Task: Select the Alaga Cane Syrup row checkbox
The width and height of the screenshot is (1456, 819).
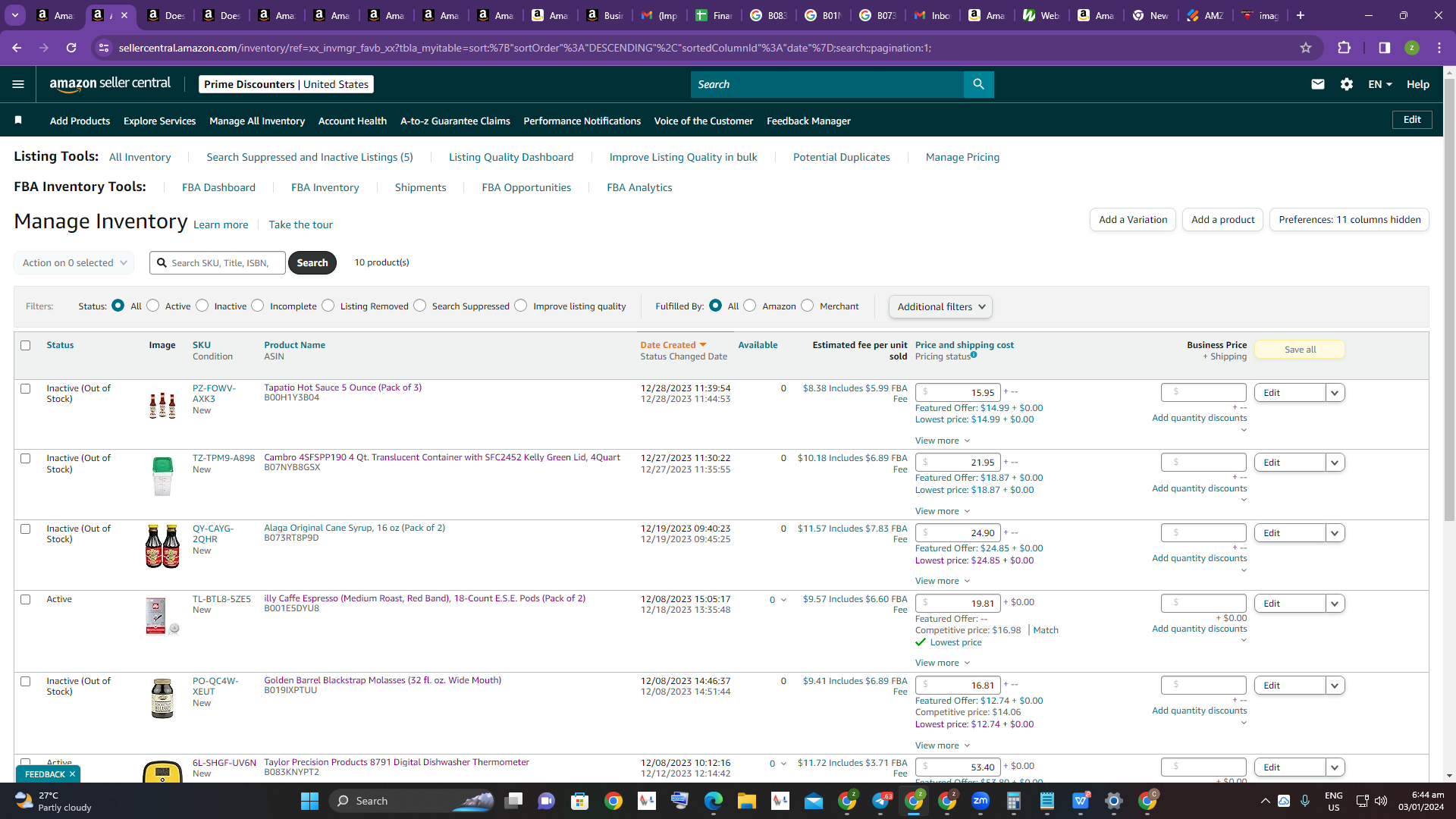Action: [25, 529]
